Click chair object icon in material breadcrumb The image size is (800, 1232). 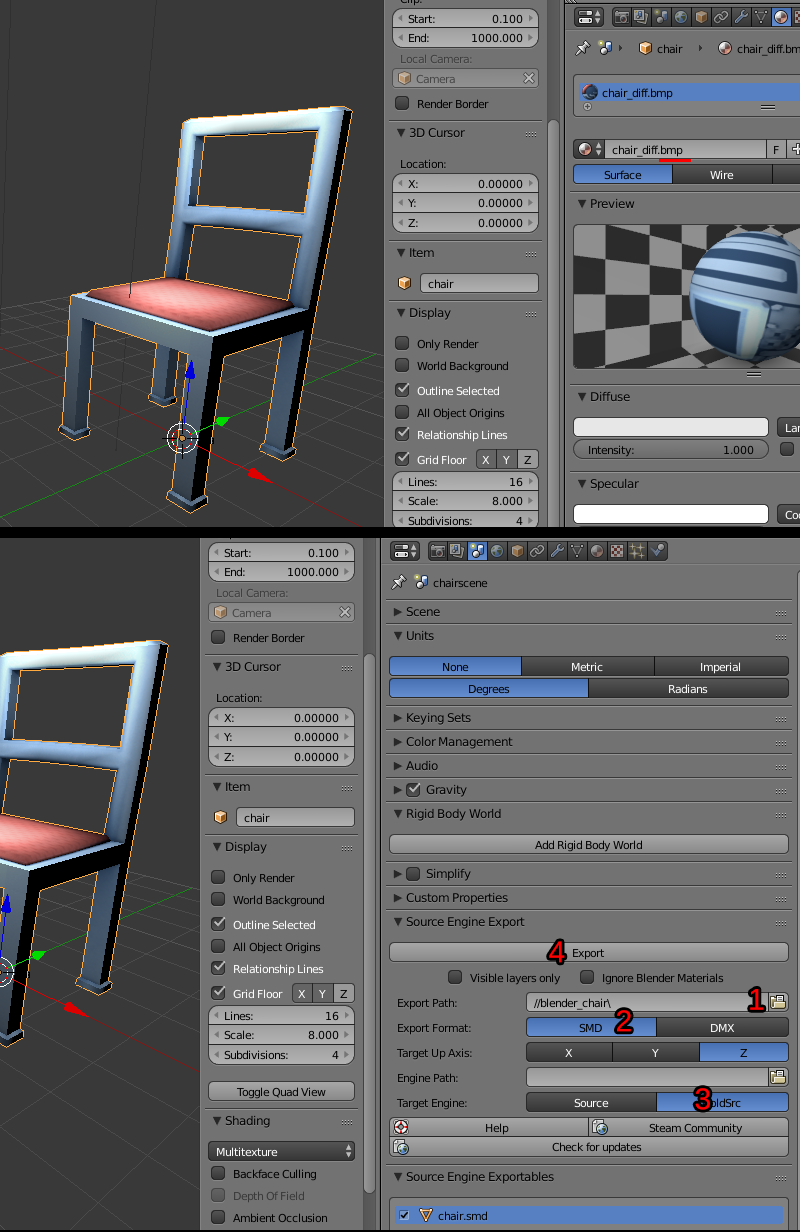point(645,48)
